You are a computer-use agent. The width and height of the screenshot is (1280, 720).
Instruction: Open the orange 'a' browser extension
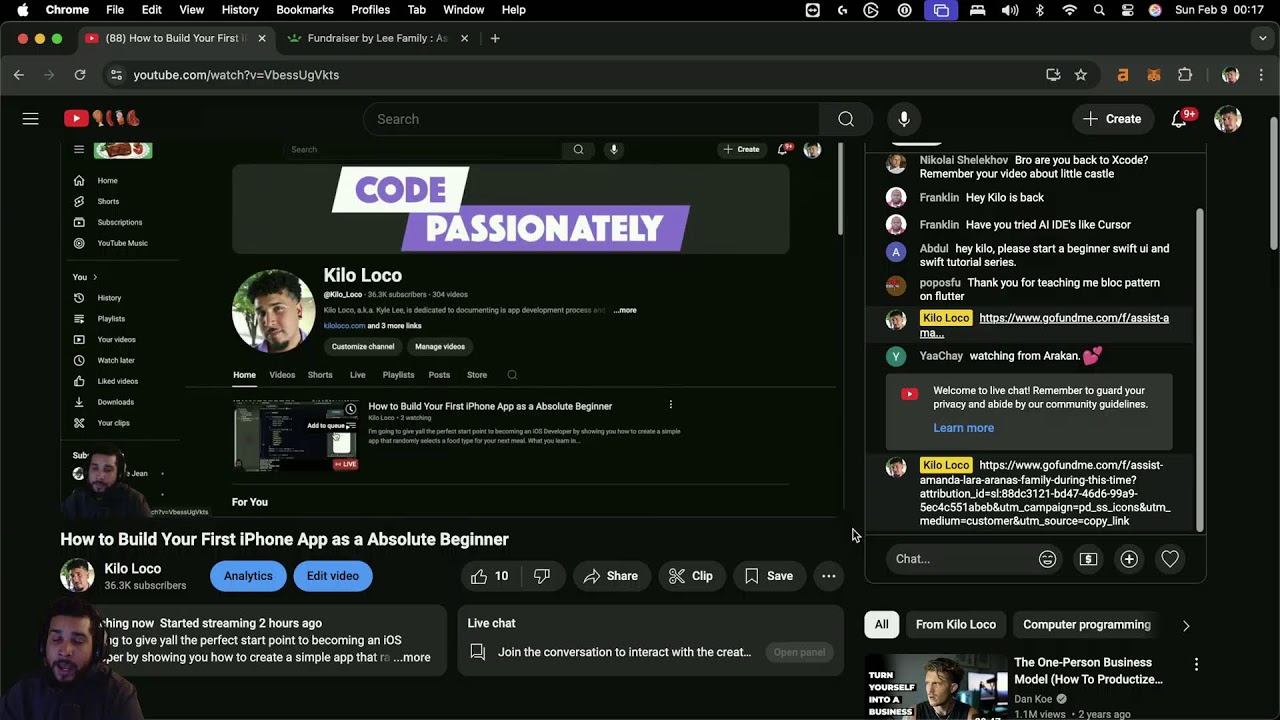pyautogui.click(x=1123, y=75)
